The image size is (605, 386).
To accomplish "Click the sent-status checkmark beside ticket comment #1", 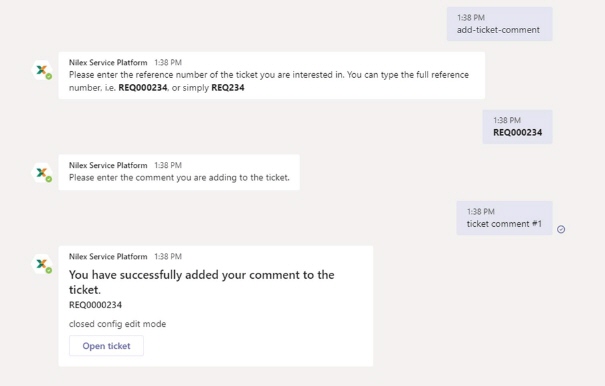I will coord(561,229).
